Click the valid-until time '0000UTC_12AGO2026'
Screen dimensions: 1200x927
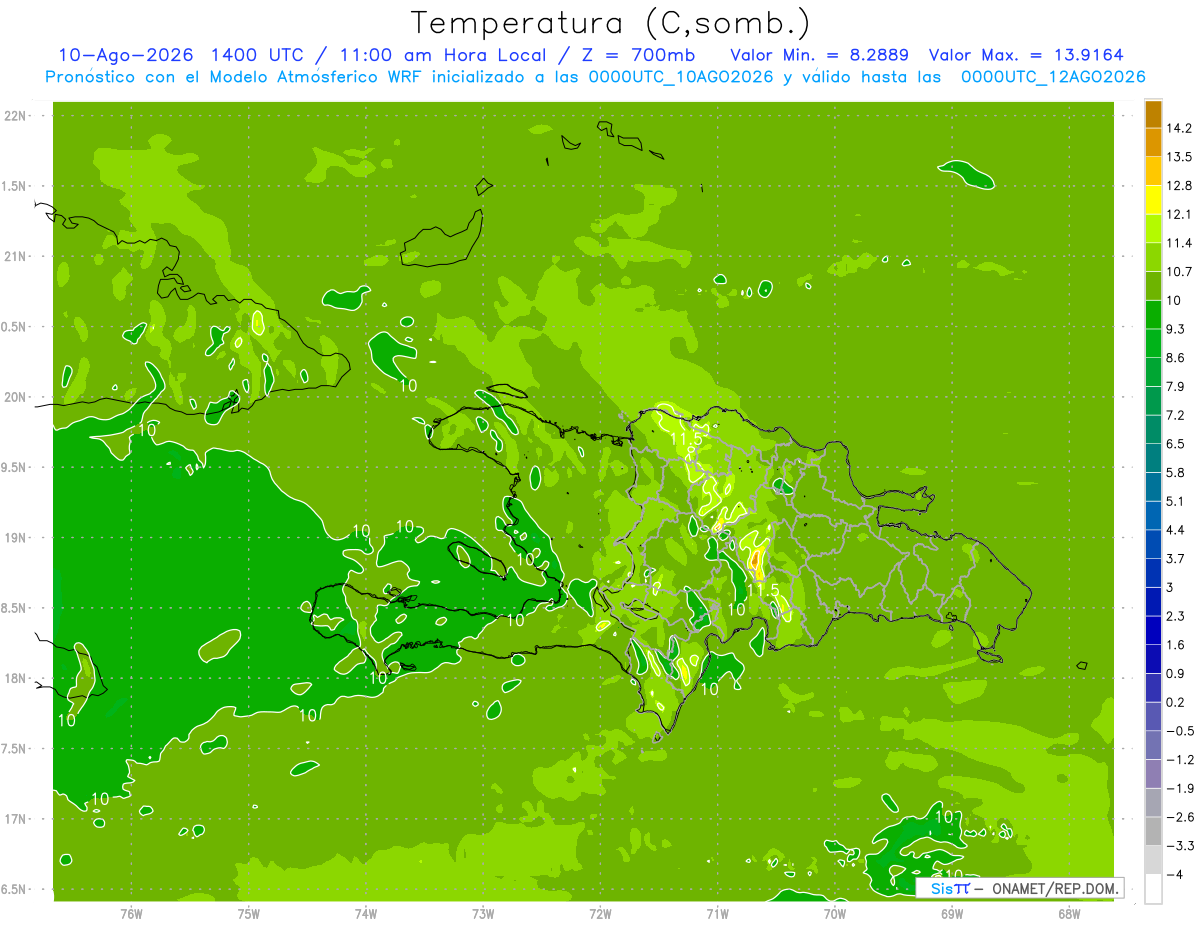pyautogui.click(x=1053, y=77)
